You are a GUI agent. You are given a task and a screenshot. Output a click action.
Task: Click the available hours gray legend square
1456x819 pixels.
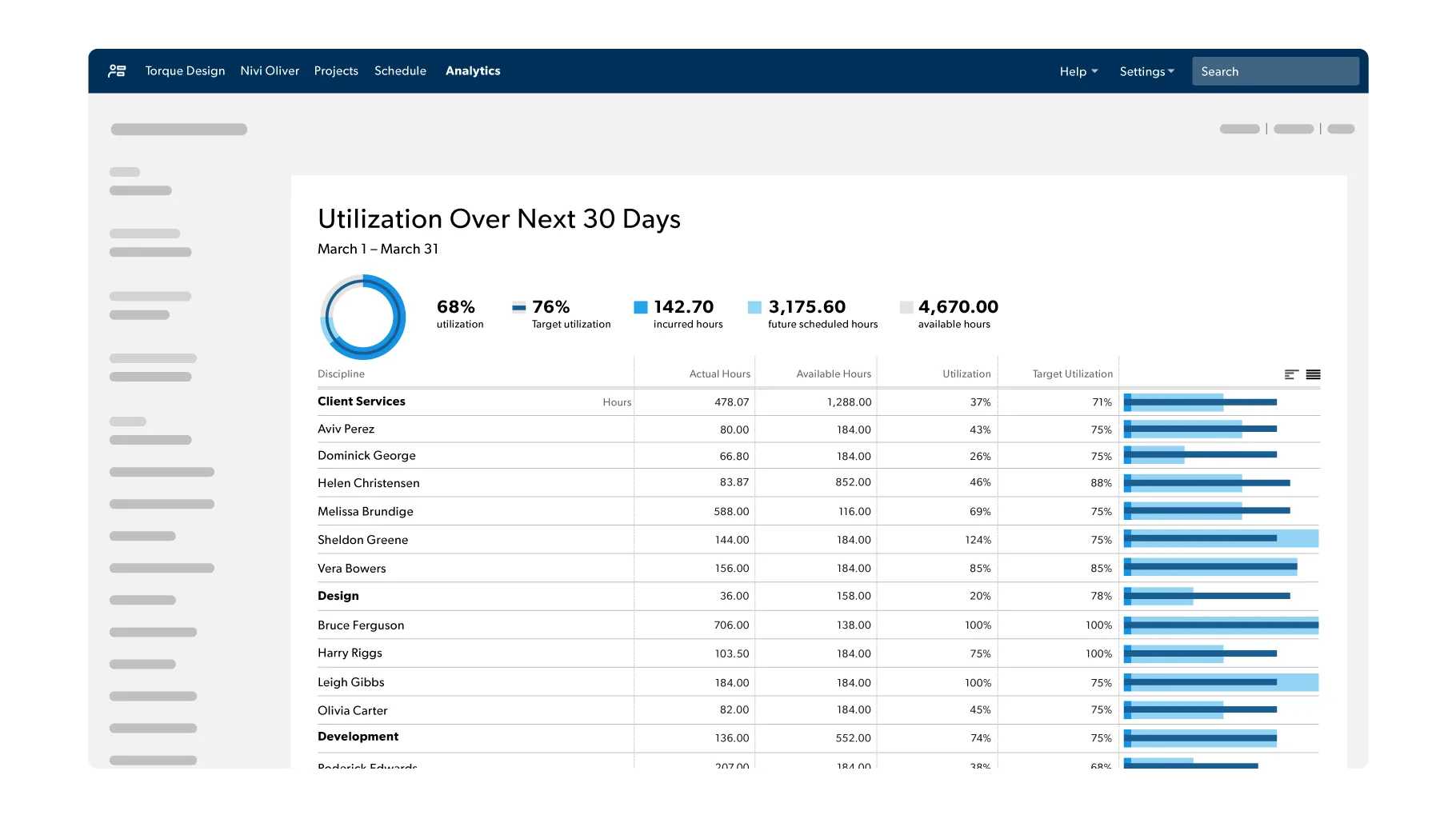[x=906, y=307]
